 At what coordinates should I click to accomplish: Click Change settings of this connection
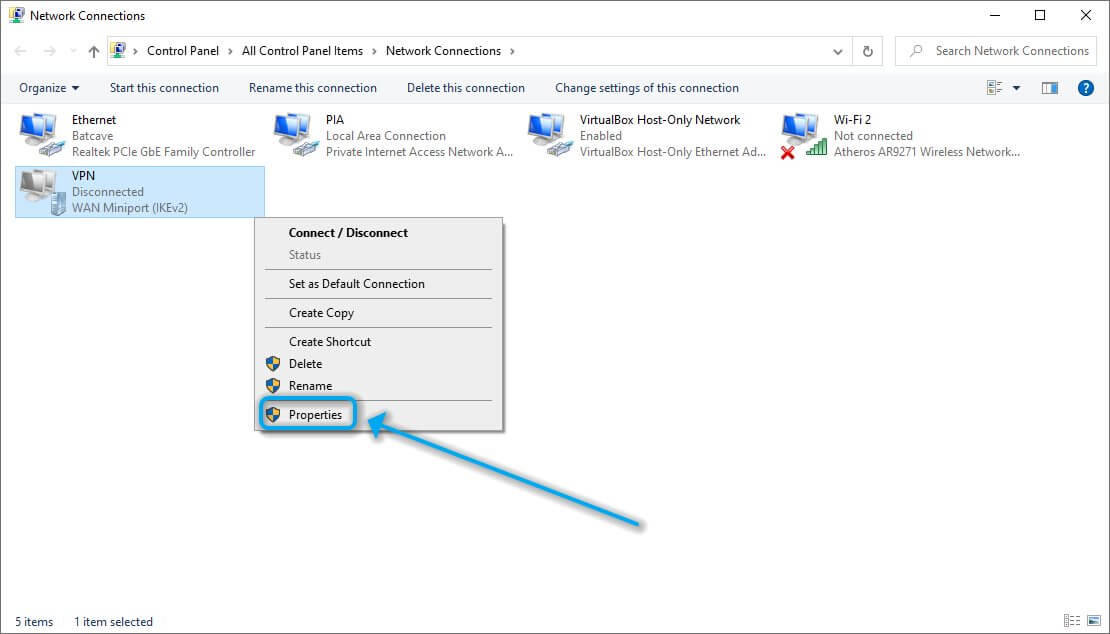pyautogui.click(x=648, y=87)
